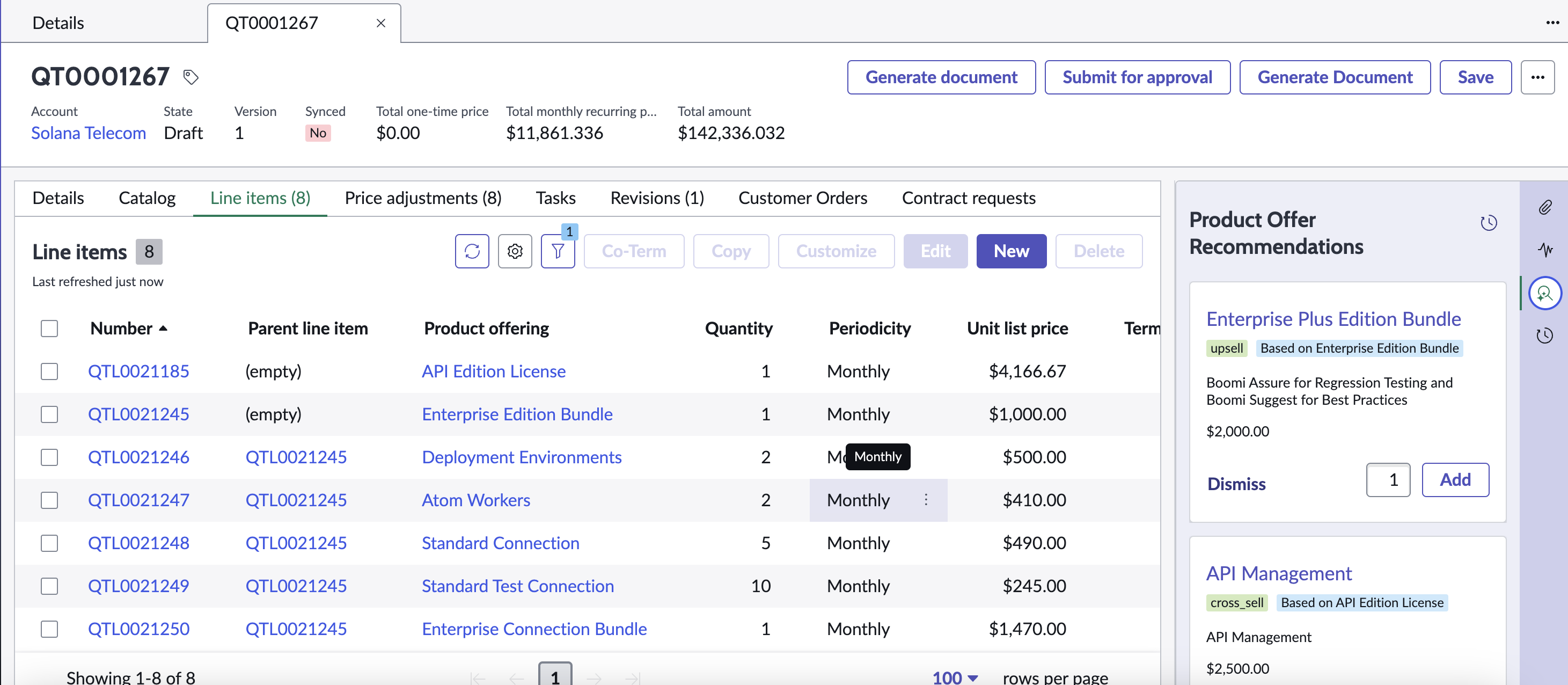Open the Revisions (1) tab
1568x685 pixels.
(657, 198)
